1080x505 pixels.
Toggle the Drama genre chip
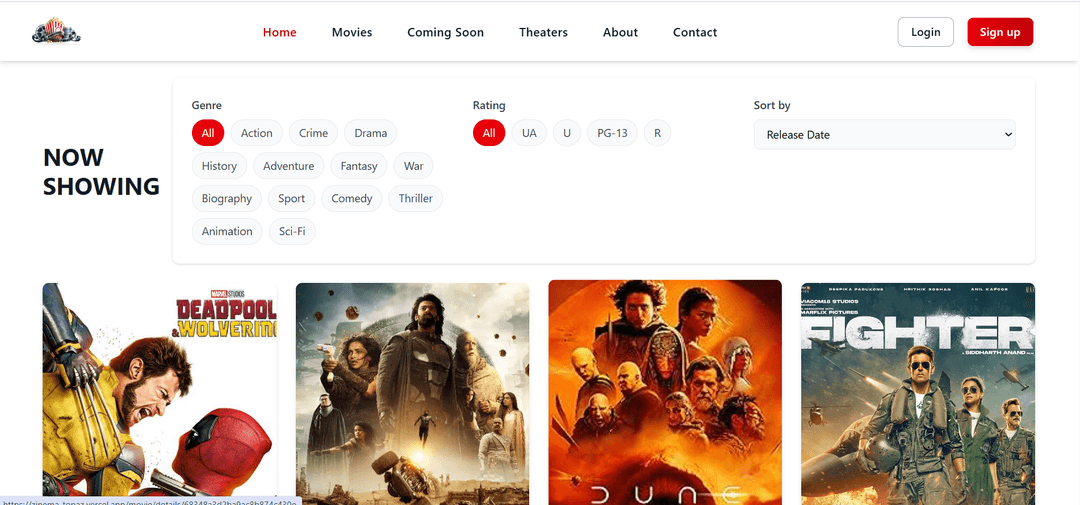coord(371,133)
